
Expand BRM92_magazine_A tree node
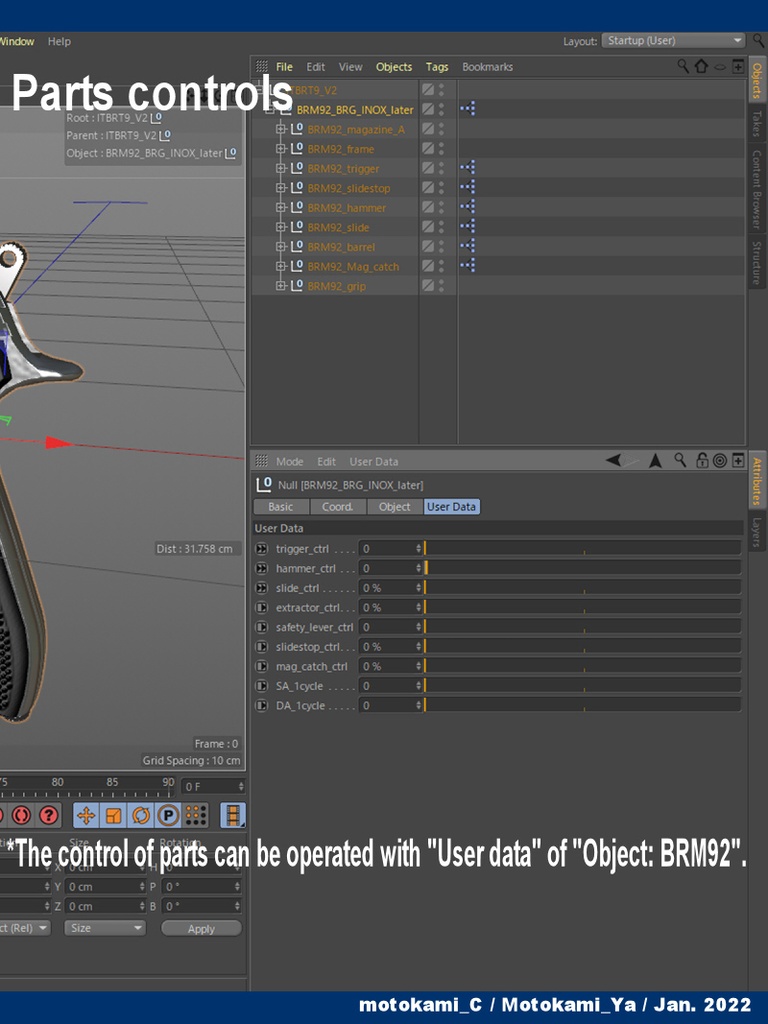pyautogui.click(x=281, y=129)
